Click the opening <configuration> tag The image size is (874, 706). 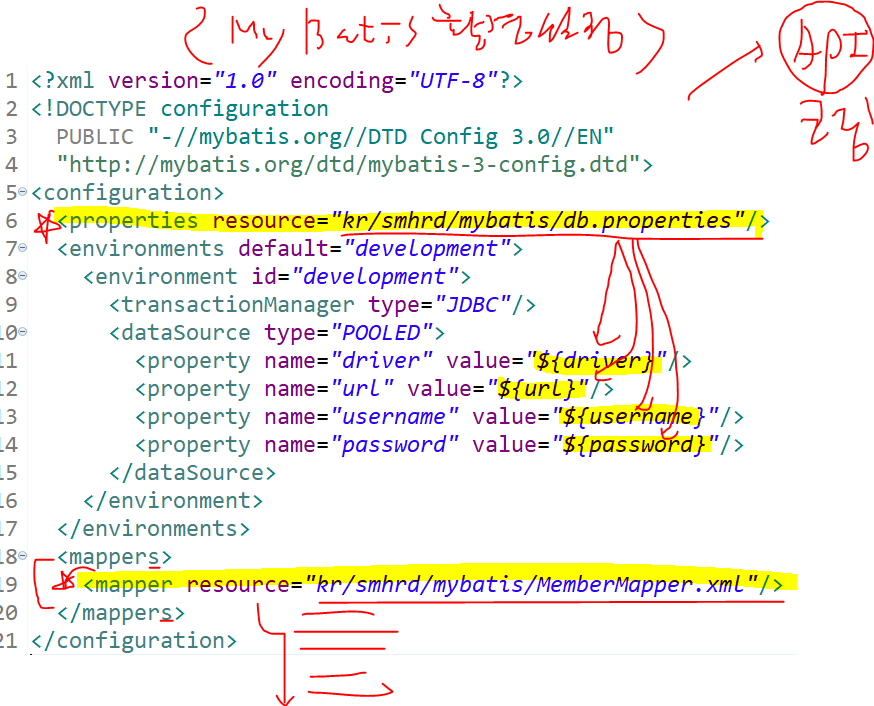click(128, 193)
